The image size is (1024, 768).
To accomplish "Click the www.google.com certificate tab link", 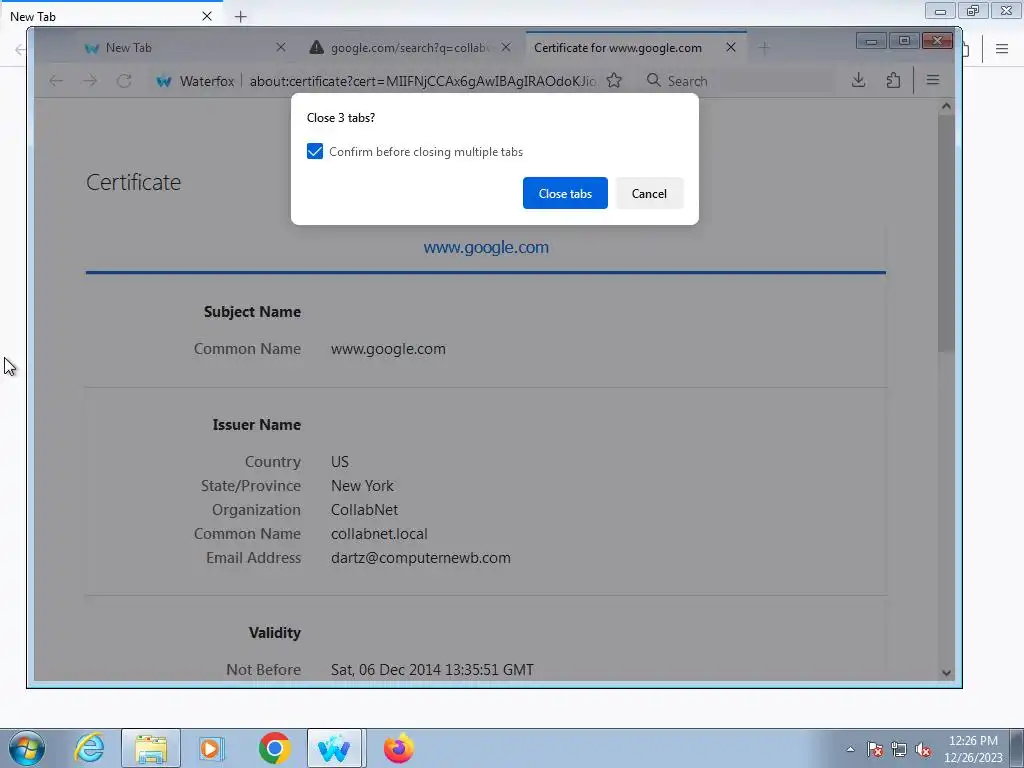I will click(x=486, y=248).
